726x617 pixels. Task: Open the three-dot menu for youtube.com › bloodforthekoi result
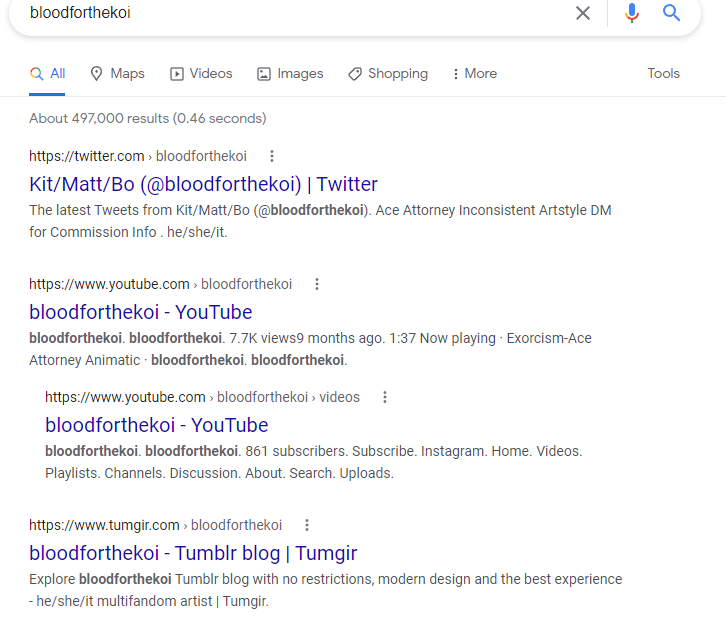(317, 284)
